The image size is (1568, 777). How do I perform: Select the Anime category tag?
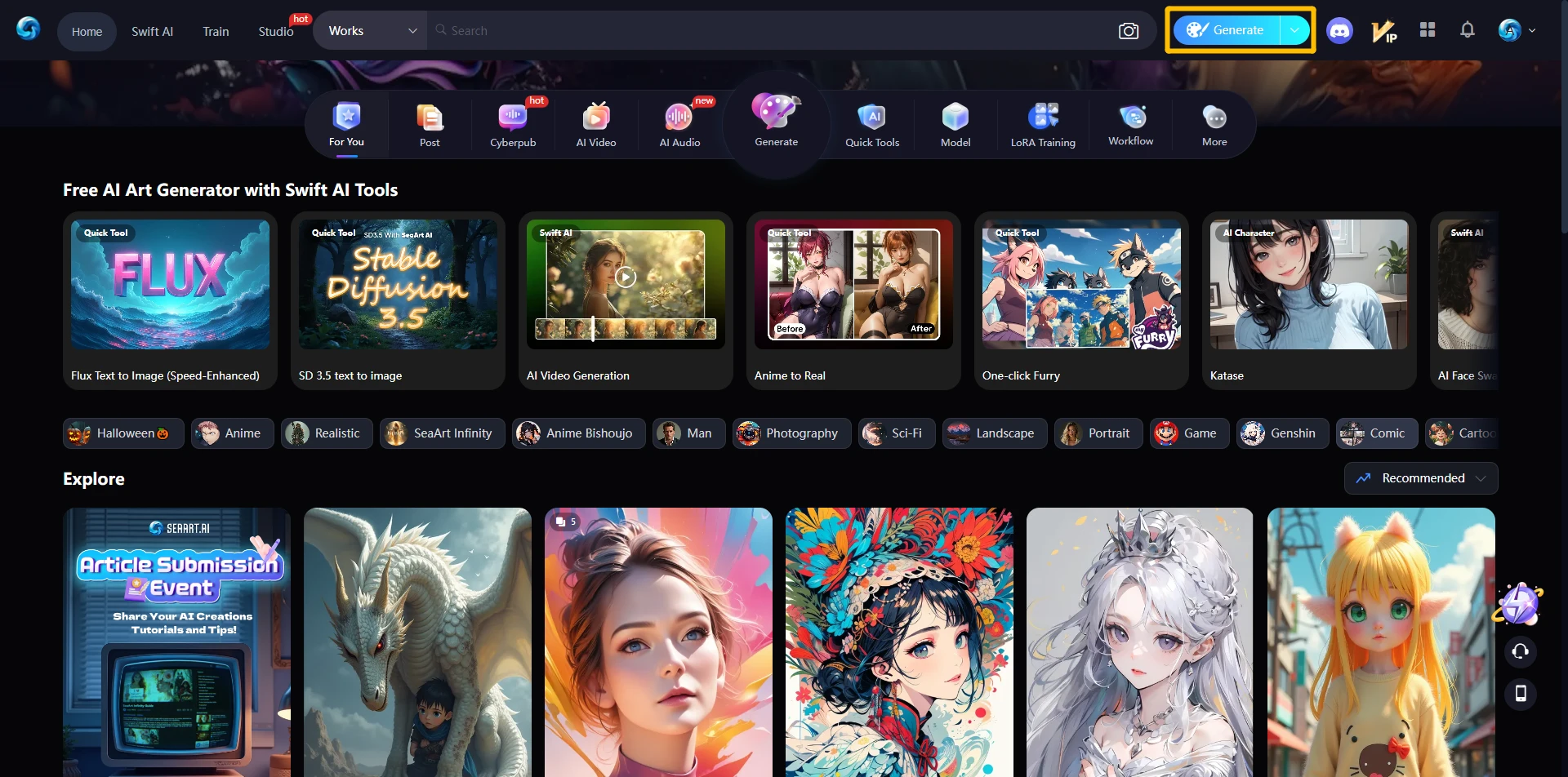(233, 433)
